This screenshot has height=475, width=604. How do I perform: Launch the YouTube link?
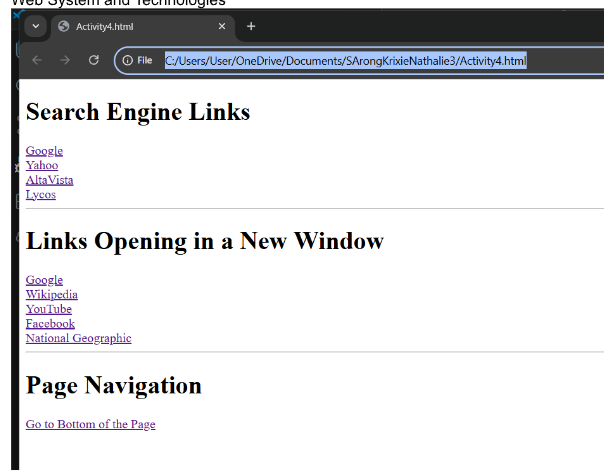tap(49, 309)
